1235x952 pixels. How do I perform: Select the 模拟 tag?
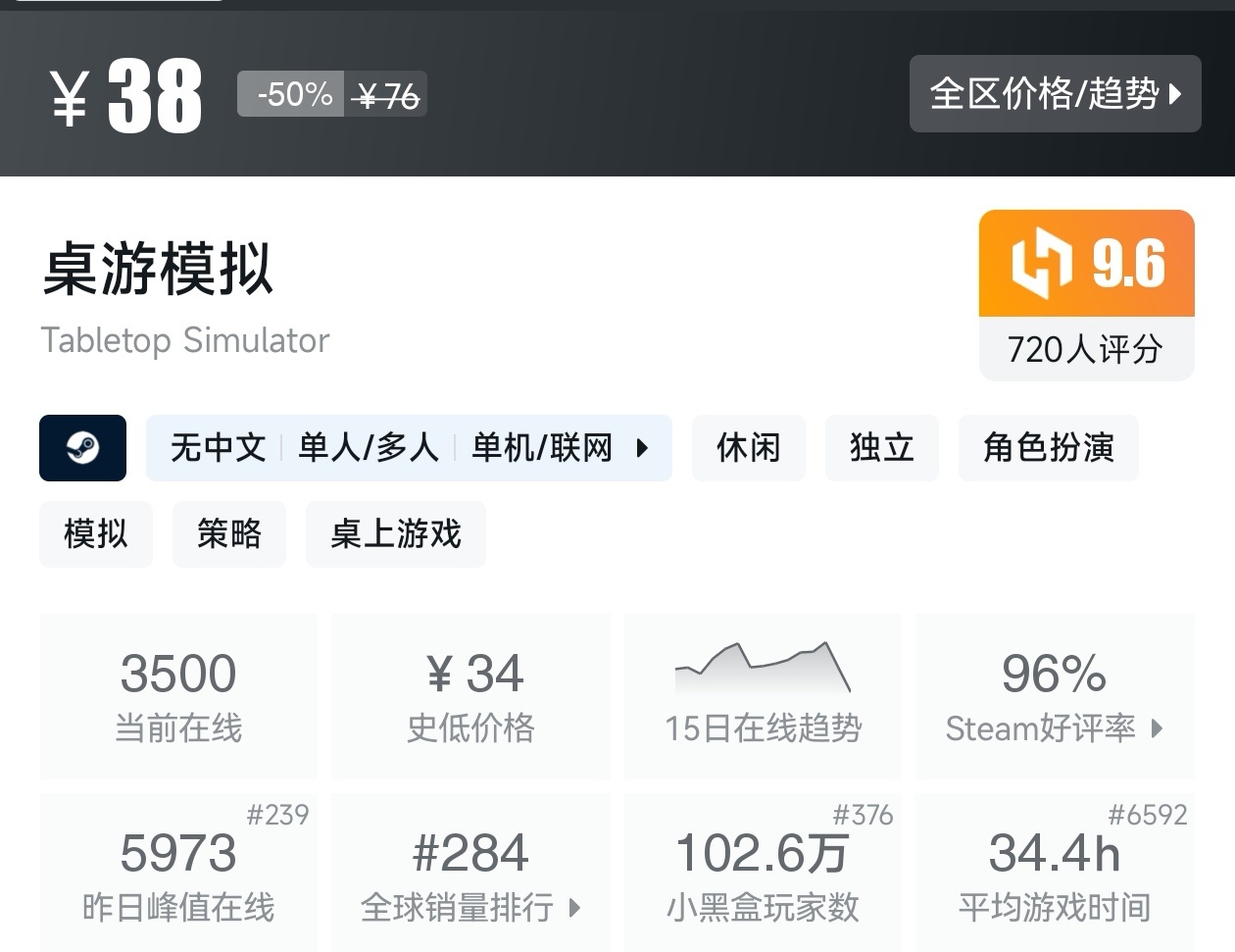[96, 534]
